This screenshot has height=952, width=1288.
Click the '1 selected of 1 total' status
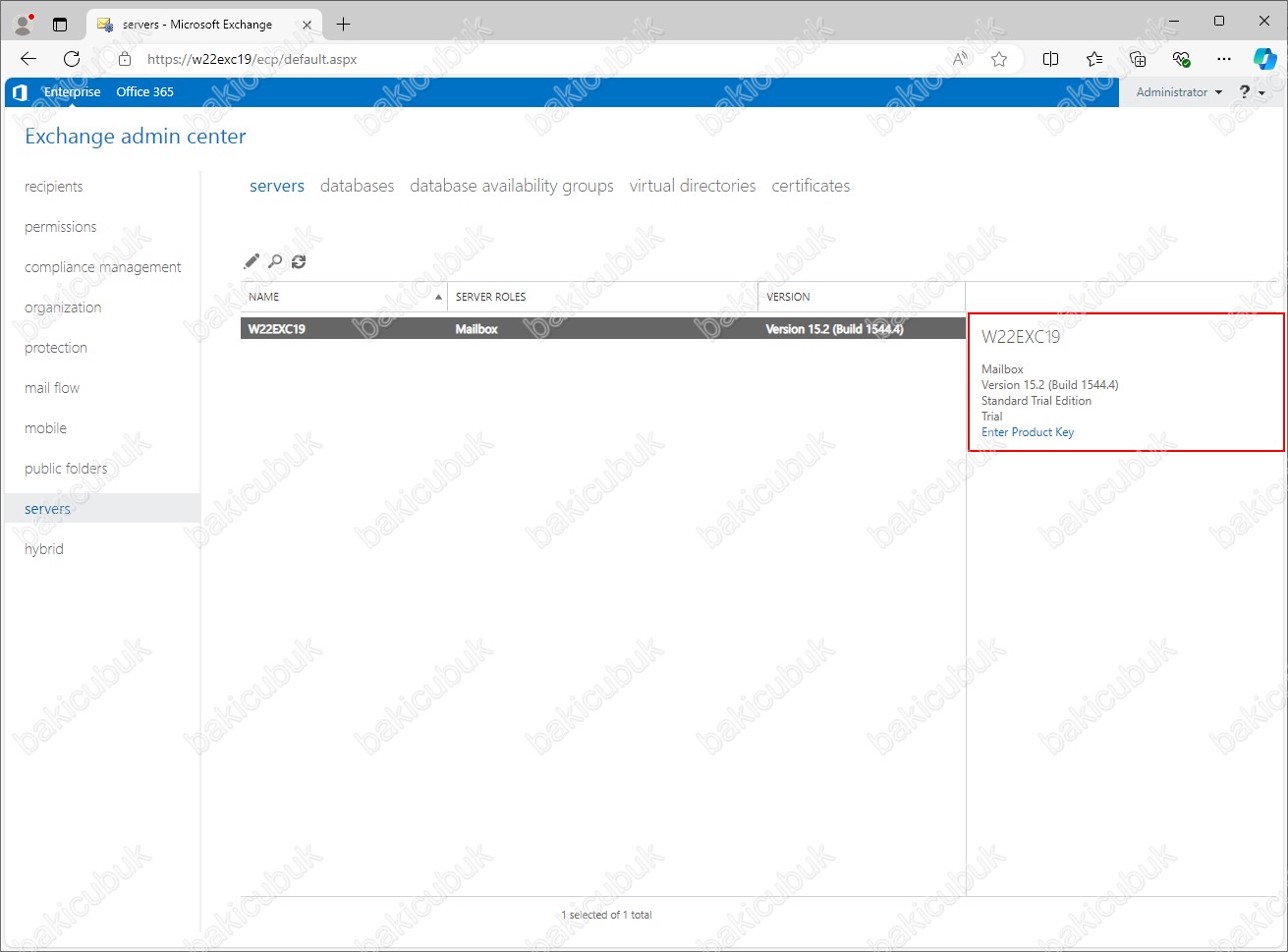tap(606, 915)
